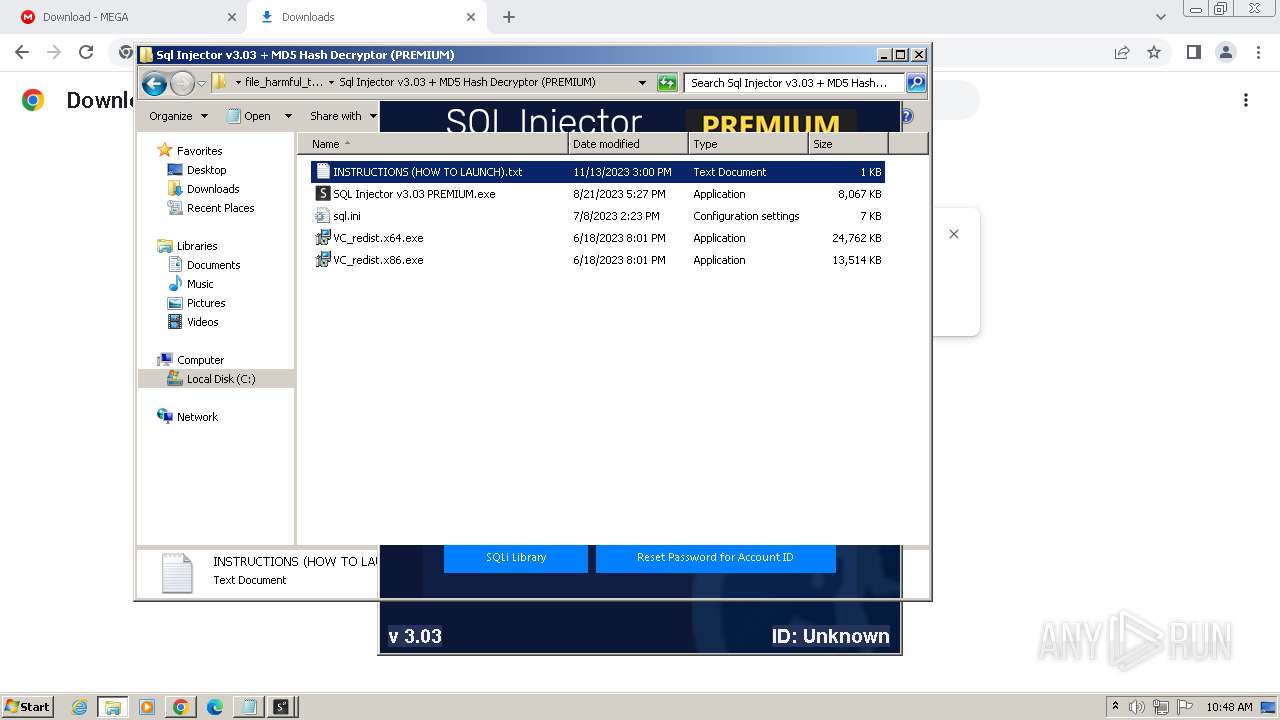Click the Explorer help question-mark icon
This screenshot has width=1280, height=720.
pyautogui.click(x=907, y=116)
